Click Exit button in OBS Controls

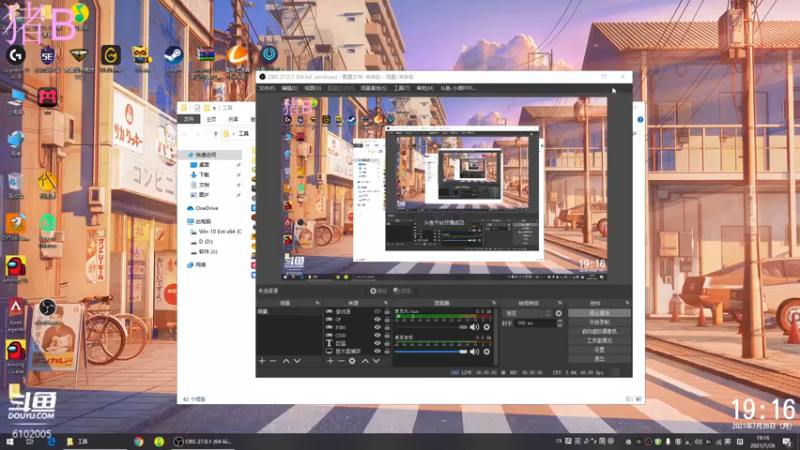pos(599,359)
